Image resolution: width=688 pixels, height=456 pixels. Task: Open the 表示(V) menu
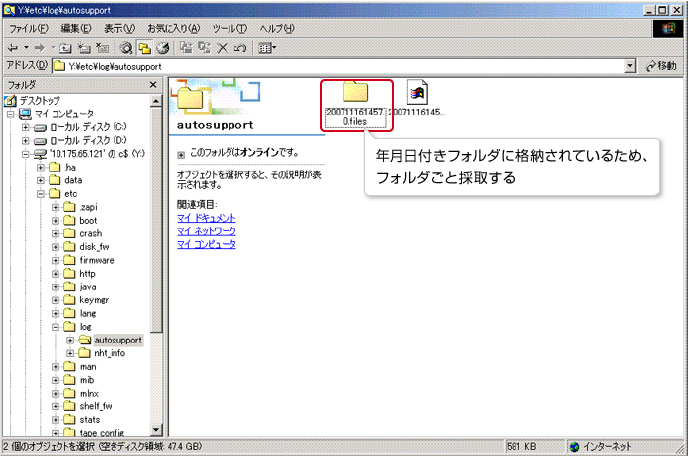tap(119, 29)
